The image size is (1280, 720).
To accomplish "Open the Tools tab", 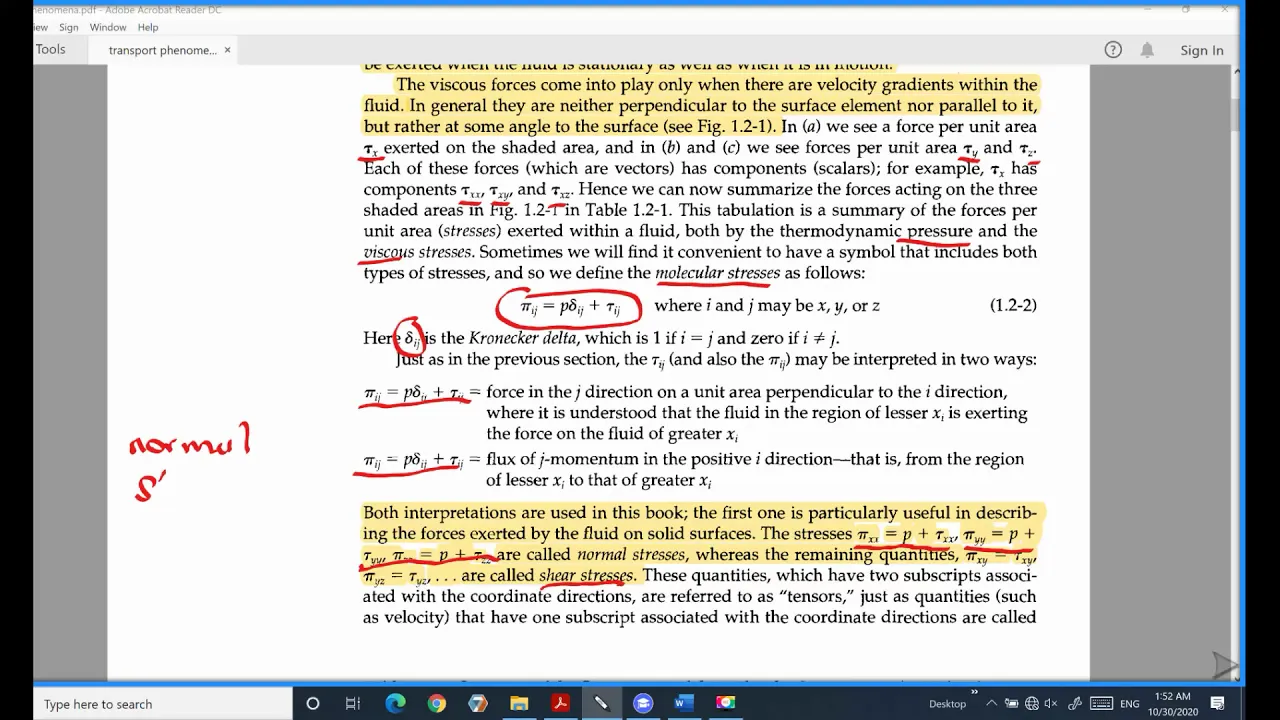I will [50, 49].
